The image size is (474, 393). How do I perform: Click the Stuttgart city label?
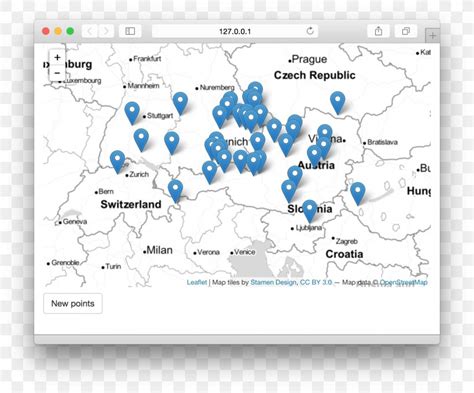pyautogui.click(x=159, y=116)
